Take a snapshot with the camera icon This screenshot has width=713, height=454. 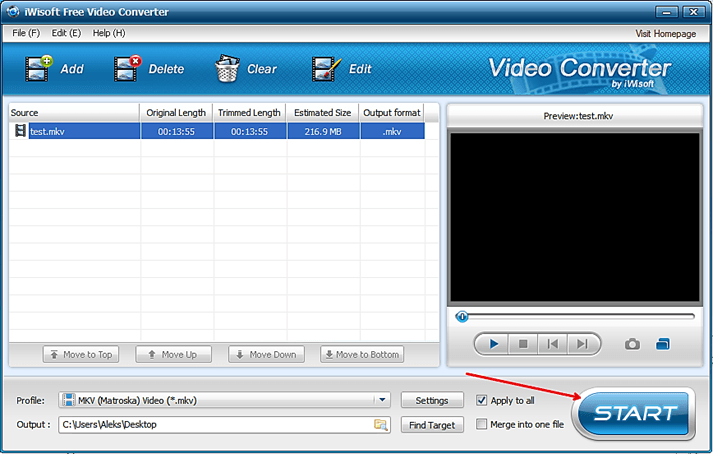coord(632,344)
